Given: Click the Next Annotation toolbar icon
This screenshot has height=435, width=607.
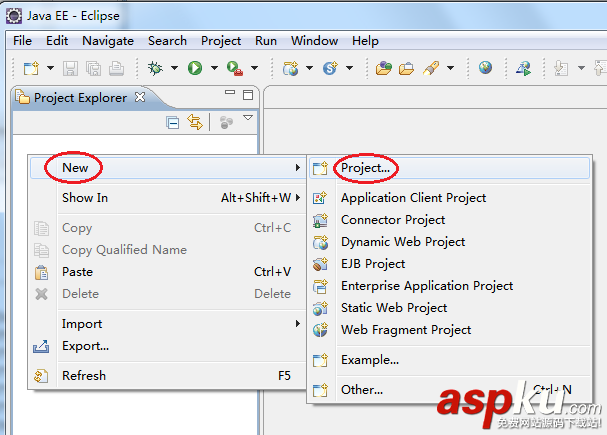Looking at the screenshot, I should pos(561,69).
